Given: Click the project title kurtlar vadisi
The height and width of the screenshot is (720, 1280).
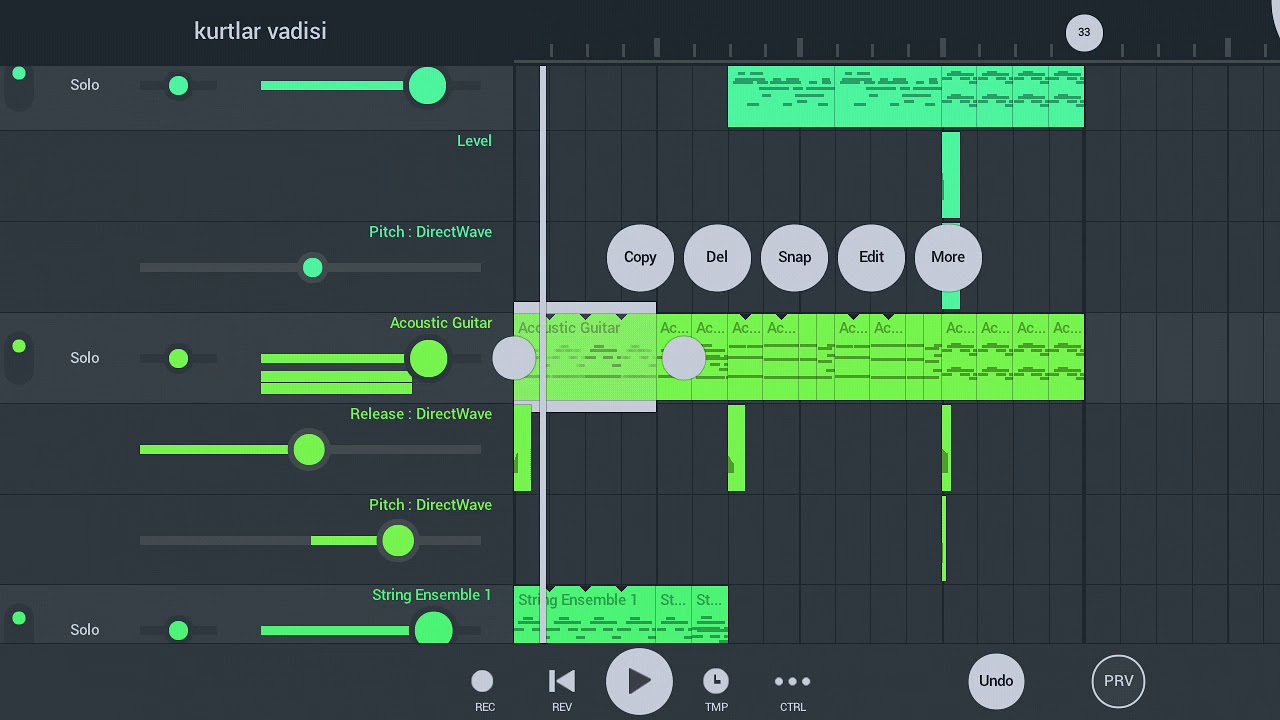Looking at the screenshot, I should pos(260,31).
